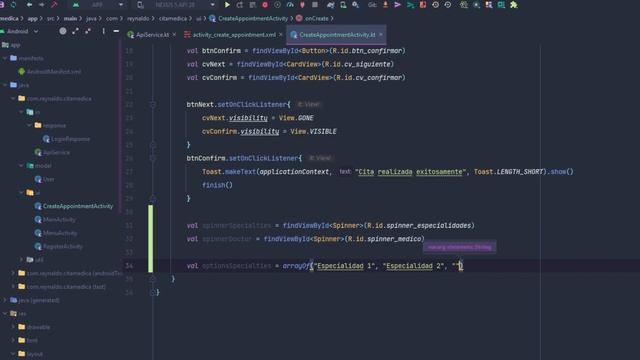Select LoginResponse in project tree
Screen dimensions: 640x360
pyautogui.click(x=66, y=139)
